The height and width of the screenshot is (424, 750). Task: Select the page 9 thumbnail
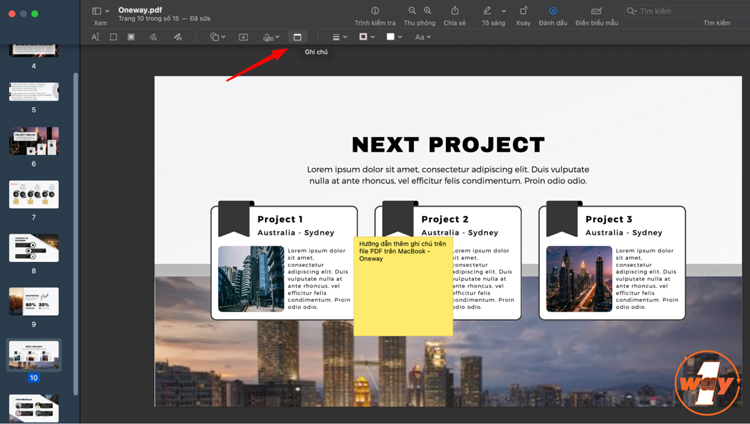pos(34,301)
